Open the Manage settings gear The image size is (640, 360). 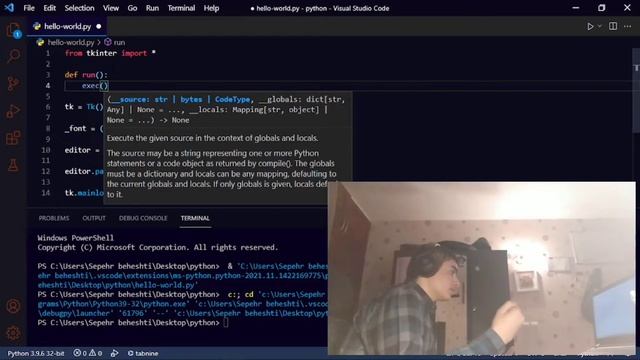click(x=13, y=333)
